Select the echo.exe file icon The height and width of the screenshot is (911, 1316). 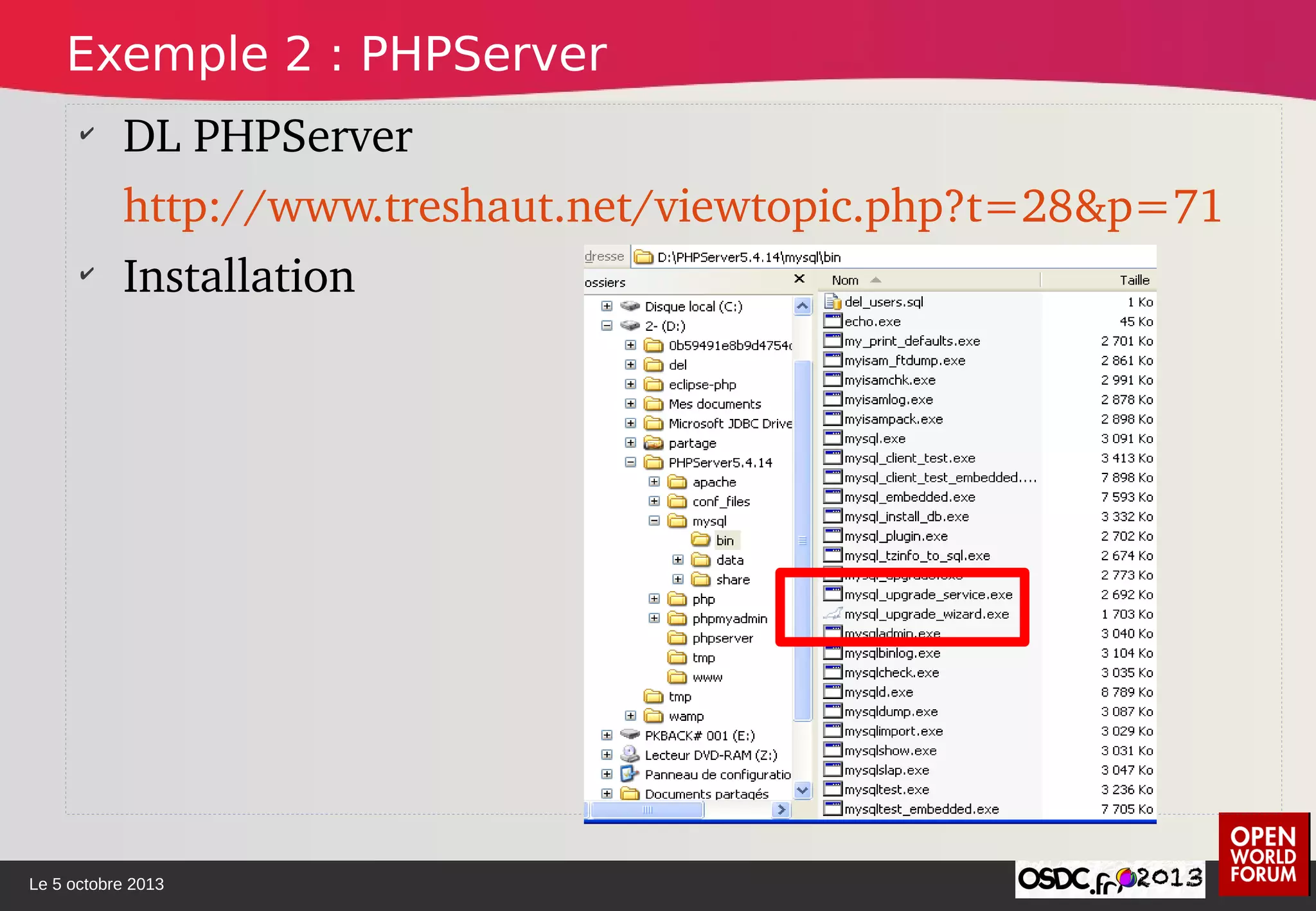click(x=833, y=321)
